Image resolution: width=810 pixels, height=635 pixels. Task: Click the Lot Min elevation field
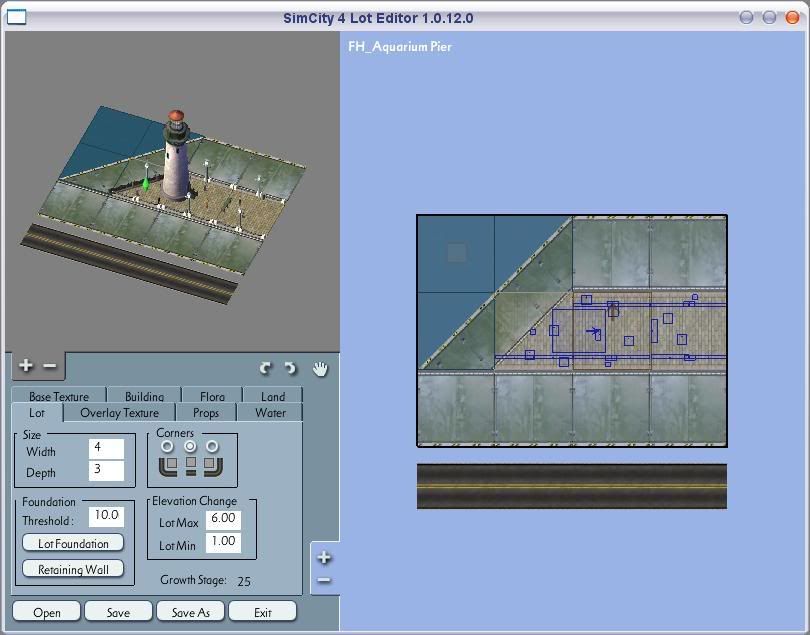click(223, 543)
